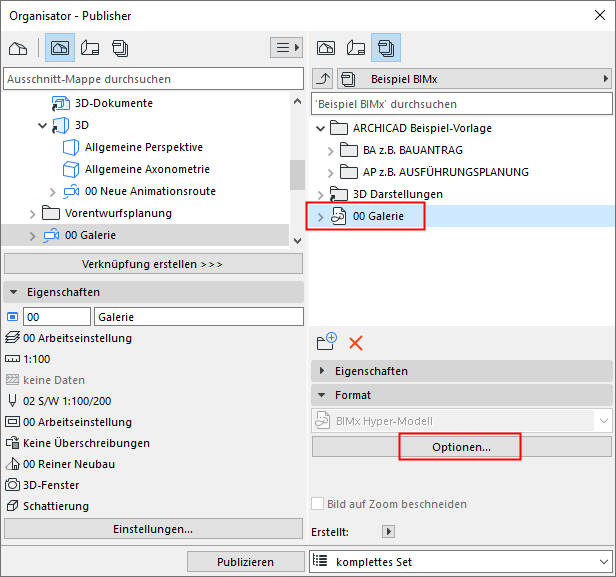Click 'Verknüpfung erstellen >>>' button

pos(153,264)
